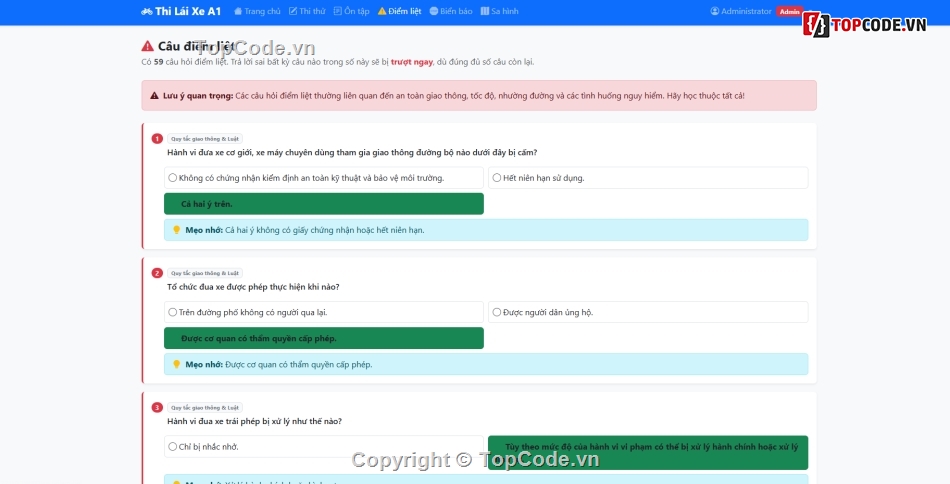Viewport: 950px width, 484px height.
Task: Click the sign icon beside Biển báo
Action: tap(433, 11)
